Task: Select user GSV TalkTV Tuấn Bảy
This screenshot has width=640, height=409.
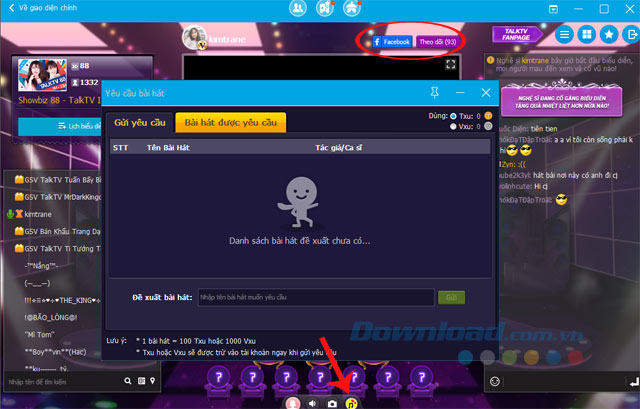Action: point(57,180)
